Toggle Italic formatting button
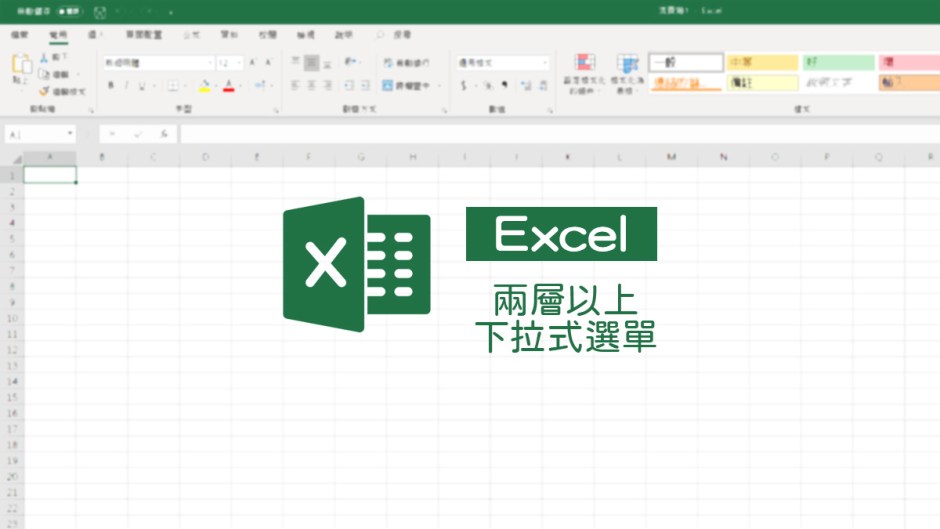940x529 pixels. coord(126,86)
